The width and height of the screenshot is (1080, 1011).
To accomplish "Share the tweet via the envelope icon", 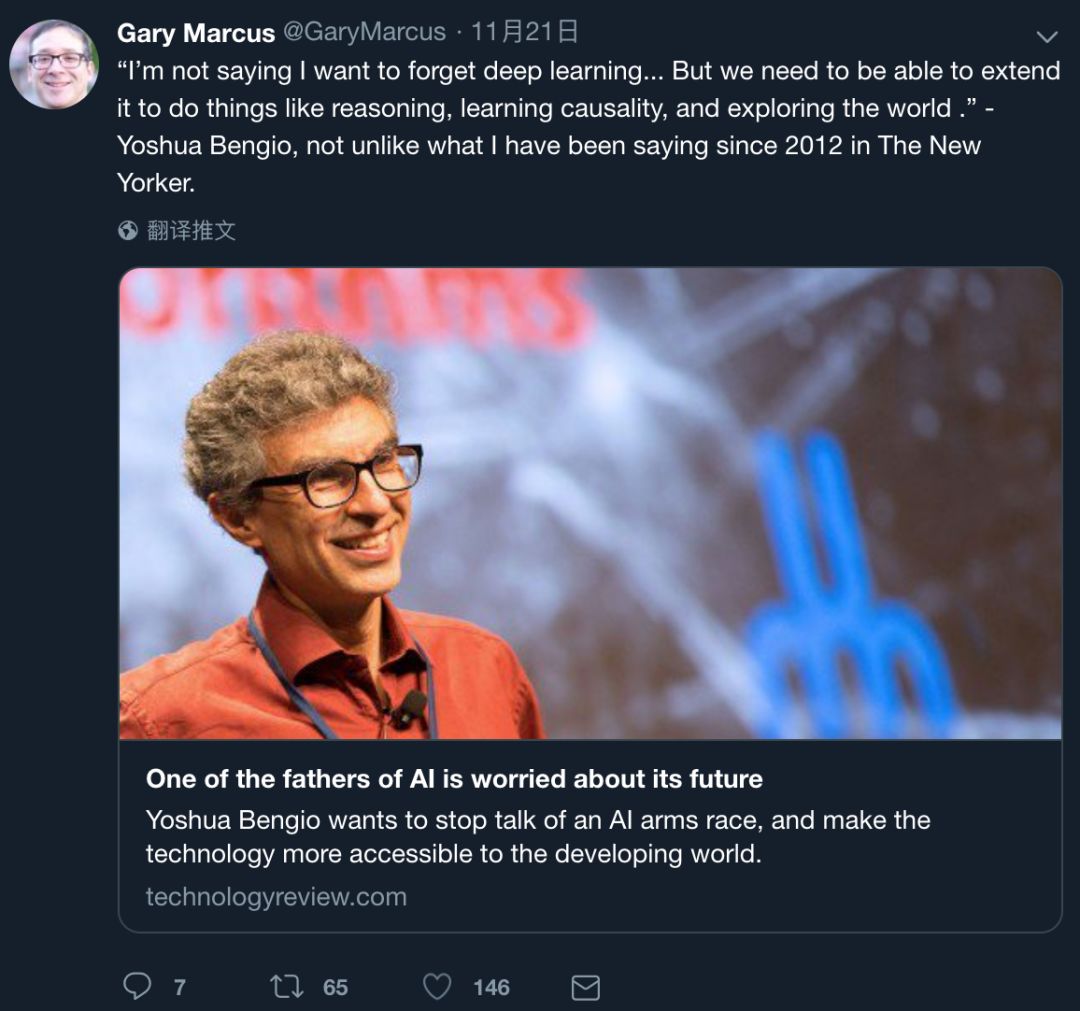I will [x=585, y=988].
